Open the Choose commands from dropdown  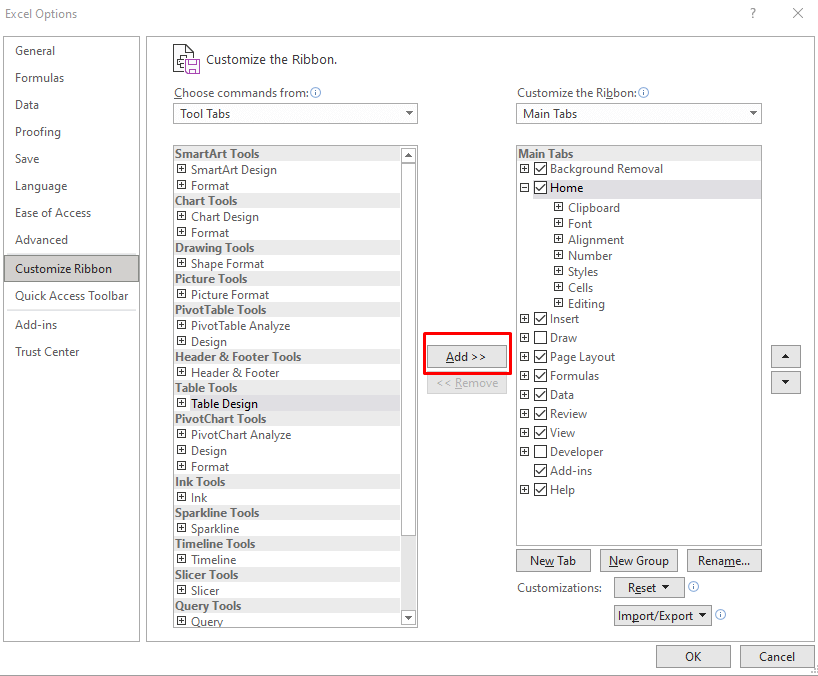point(295,114)
